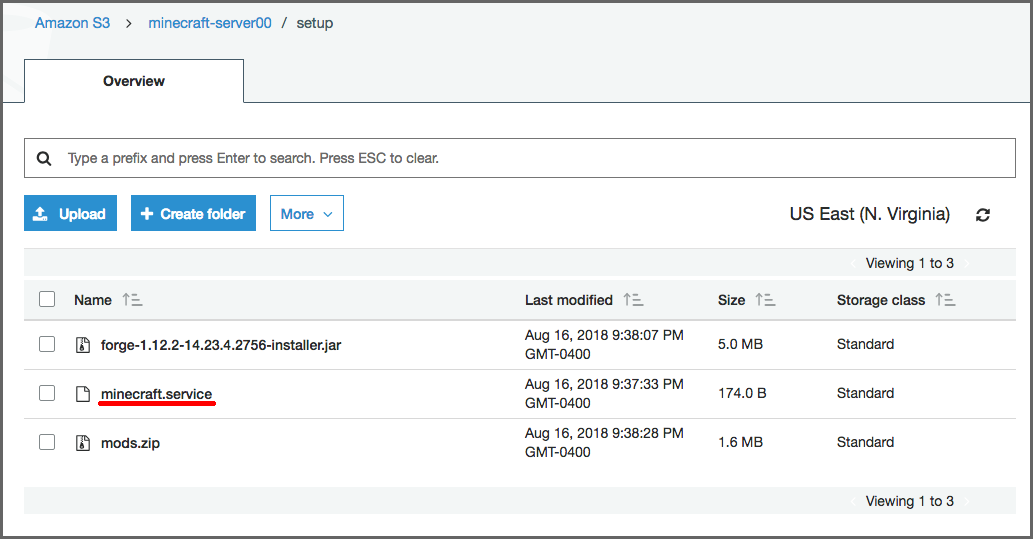Screen dimensions: 1033x539
Task: Go to Amazon S3 breadcrumb link
Action: point(72,23)
